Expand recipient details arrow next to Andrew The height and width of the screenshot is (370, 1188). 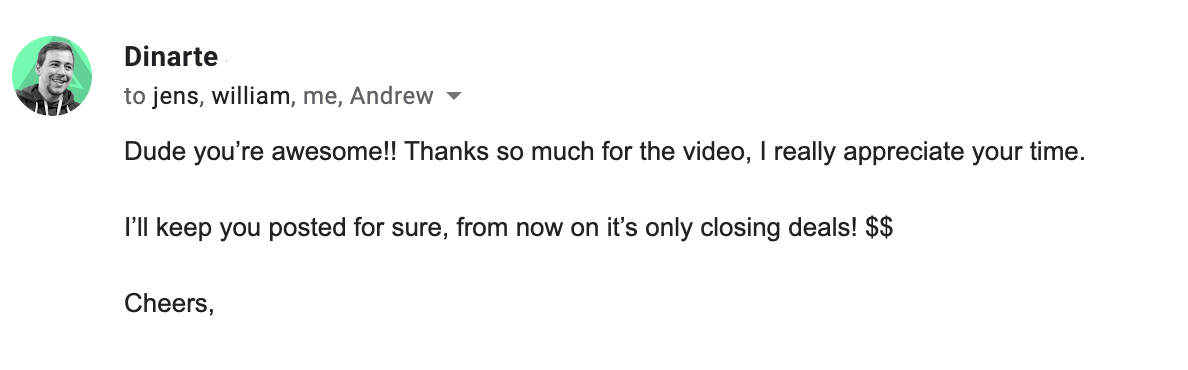coord(454,96)
